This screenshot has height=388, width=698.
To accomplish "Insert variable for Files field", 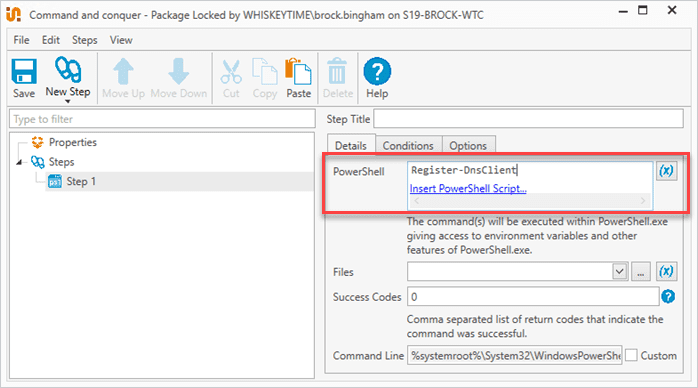I will [x=666, y=271].
